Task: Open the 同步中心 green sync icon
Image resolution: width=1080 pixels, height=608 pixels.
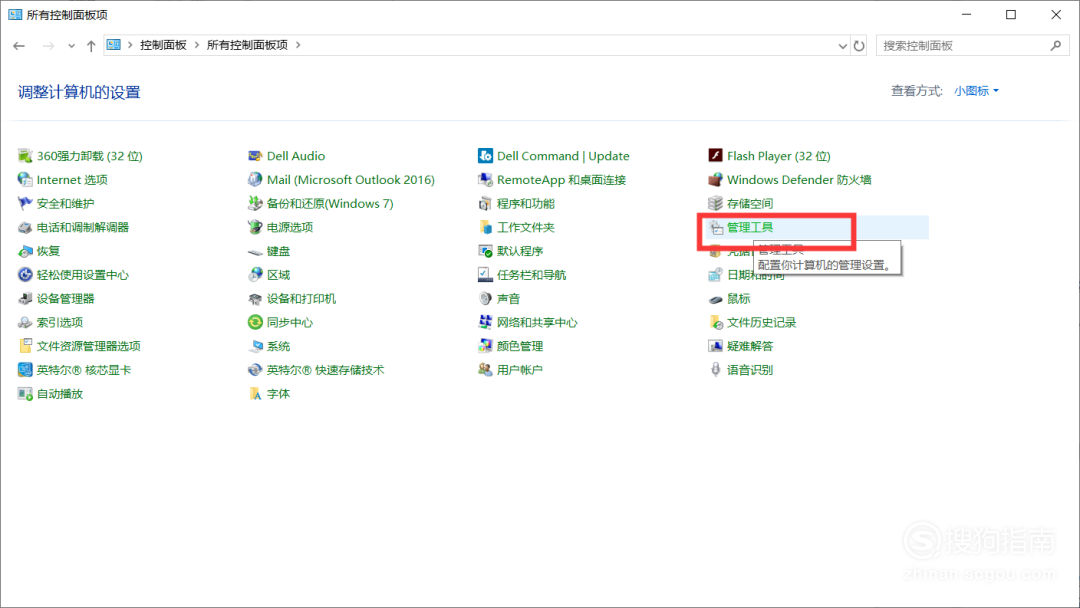Action: coord(255,322)
